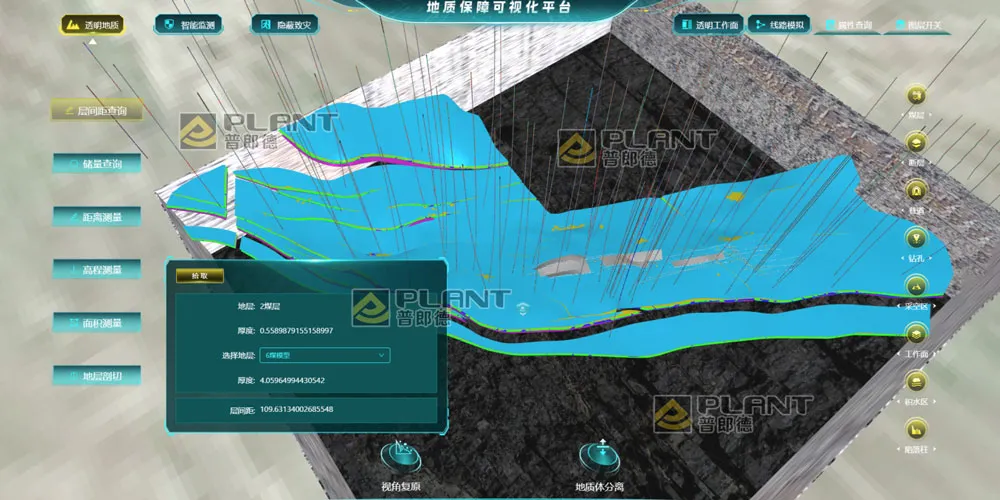Viewport: 1000px width, 500px height.
Task: Switch to the 智能监测 tab
Action: [188, 25]
